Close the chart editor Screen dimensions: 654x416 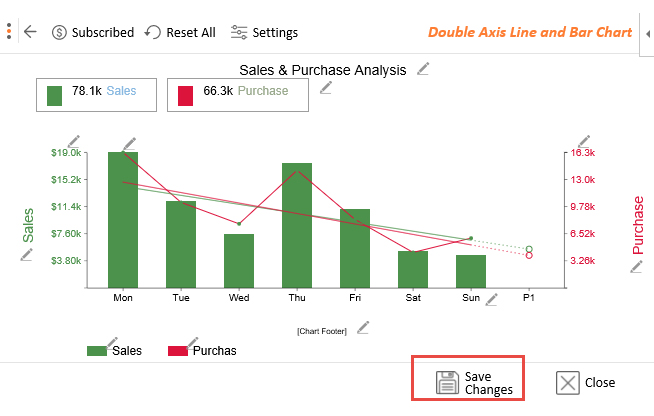point(586,383)
